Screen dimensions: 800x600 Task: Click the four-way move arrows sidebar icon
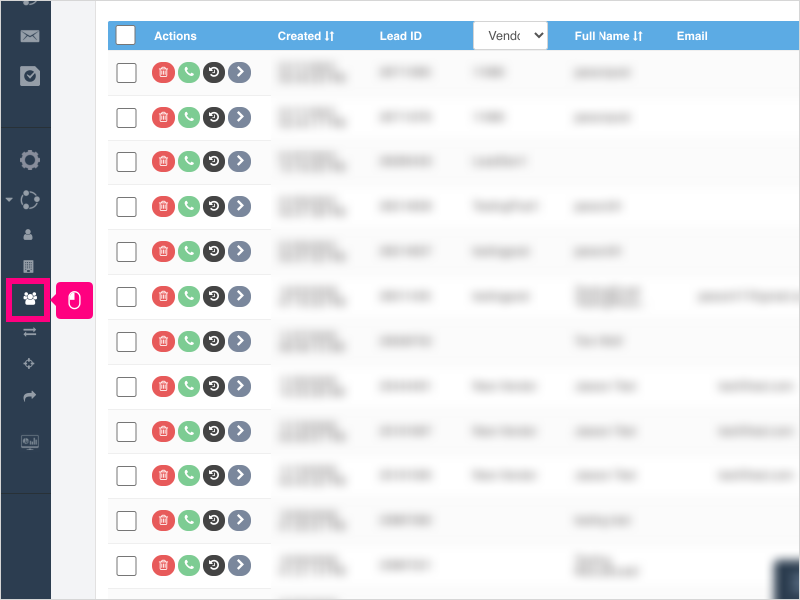tap(29, 364)
